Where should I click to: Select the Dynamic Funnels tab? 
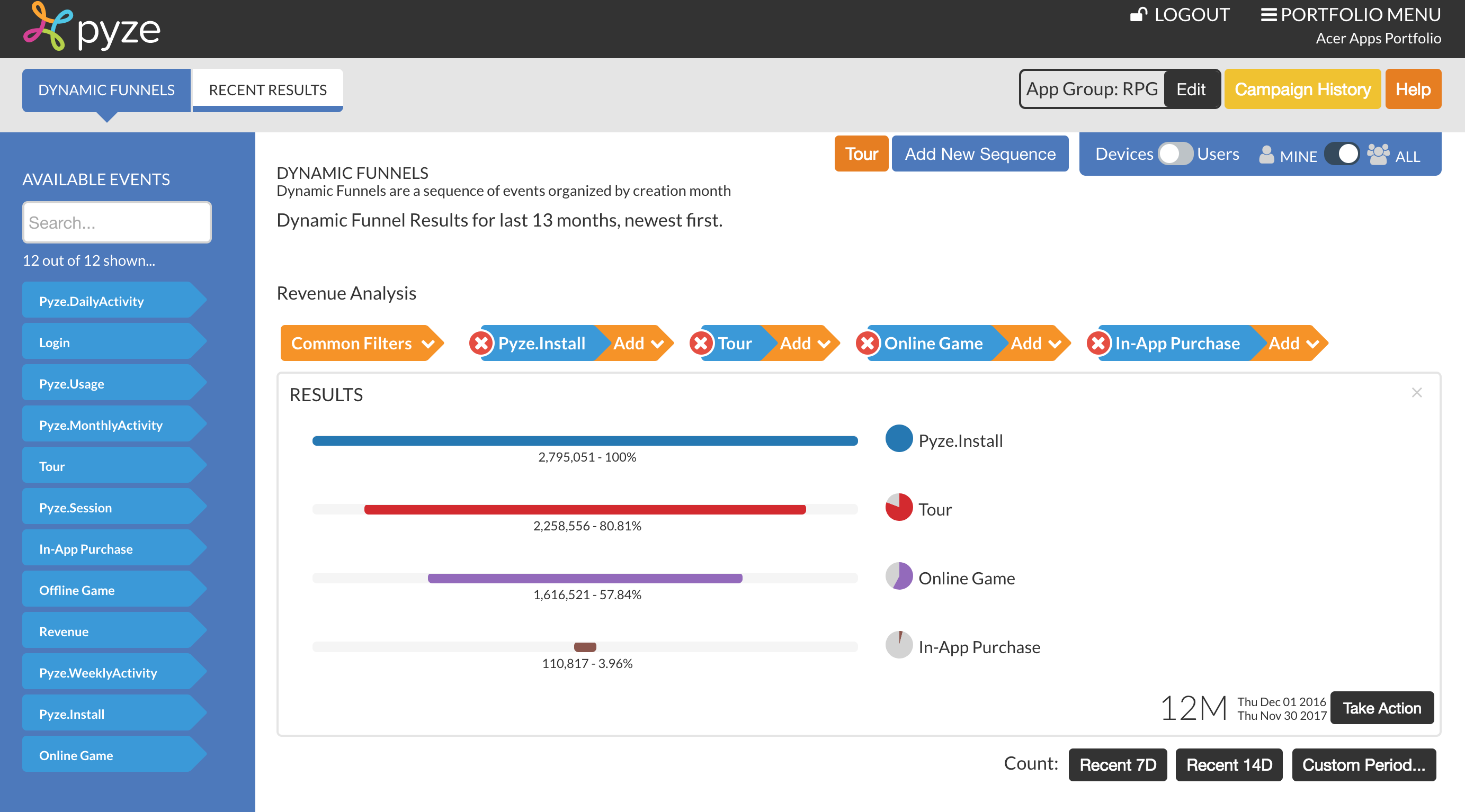tap(106, 90)
